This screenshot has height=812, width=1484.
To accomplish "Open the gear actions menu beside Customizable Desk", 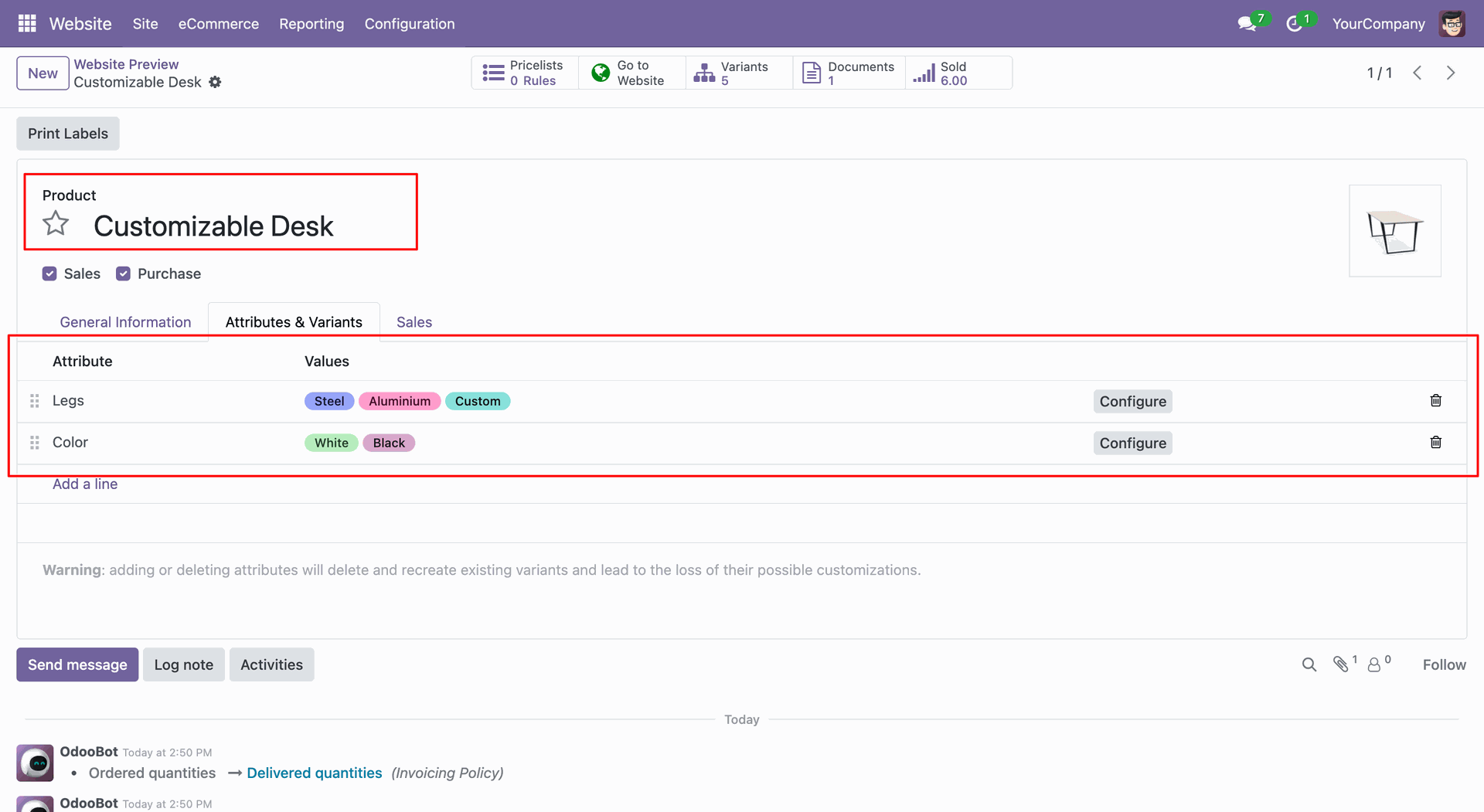I will 215,82.
